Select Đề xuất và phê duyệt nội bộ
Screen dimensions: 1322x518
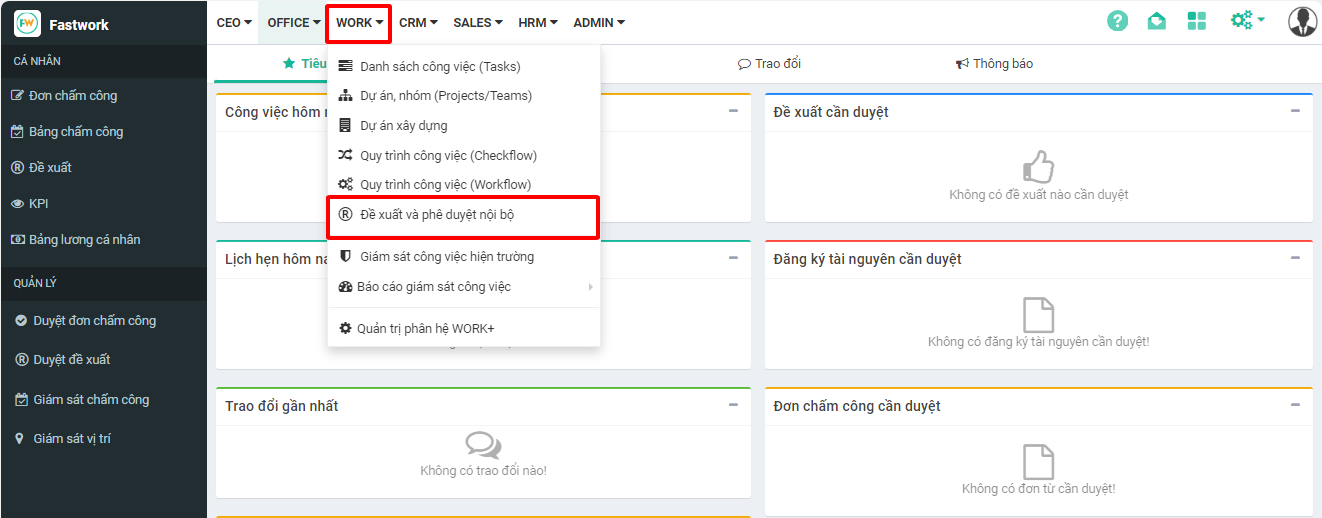pos(437,215)
